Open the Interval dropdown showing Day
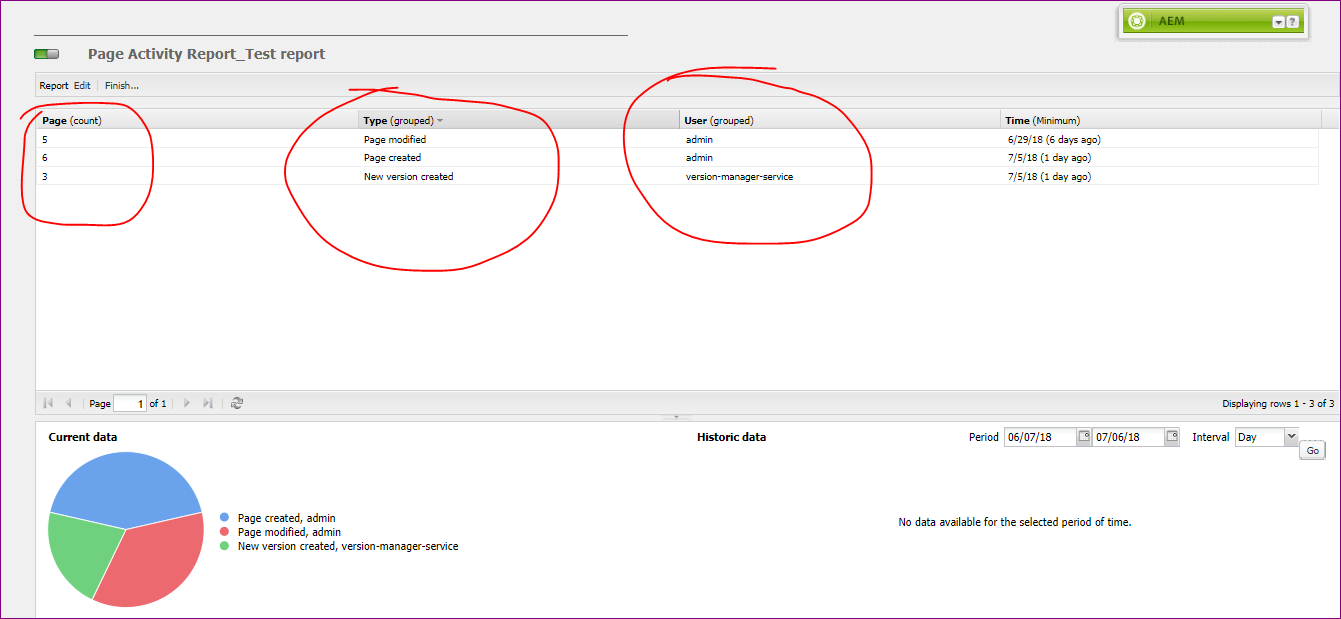Screen dimensions: 1341x619 [x=1291, y=437]
